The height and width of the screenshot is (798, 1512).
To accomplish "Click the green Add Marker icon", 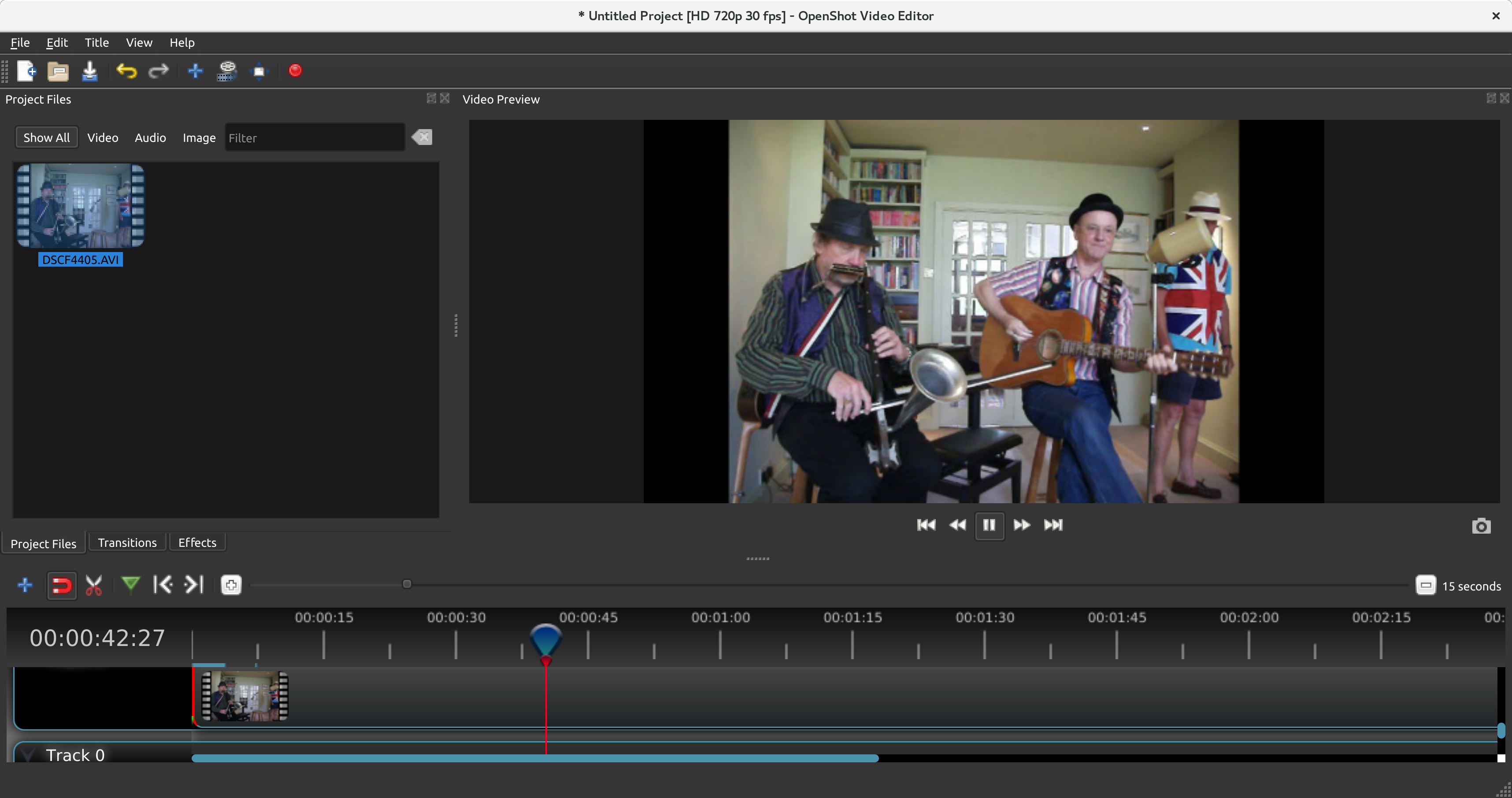I will pos(130,585).
